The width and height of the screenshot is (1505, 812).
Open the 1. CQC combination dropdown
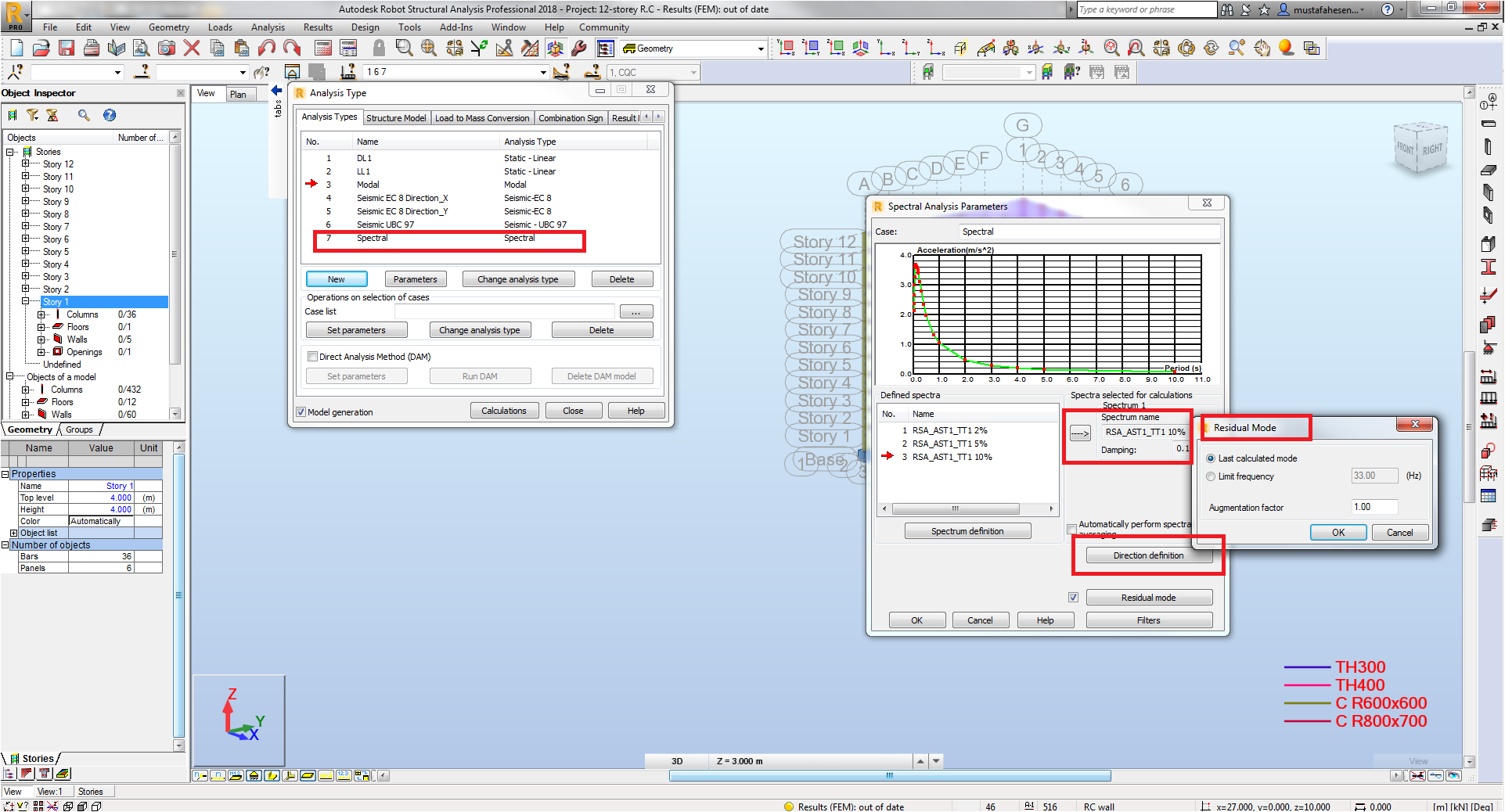point(693,73)
